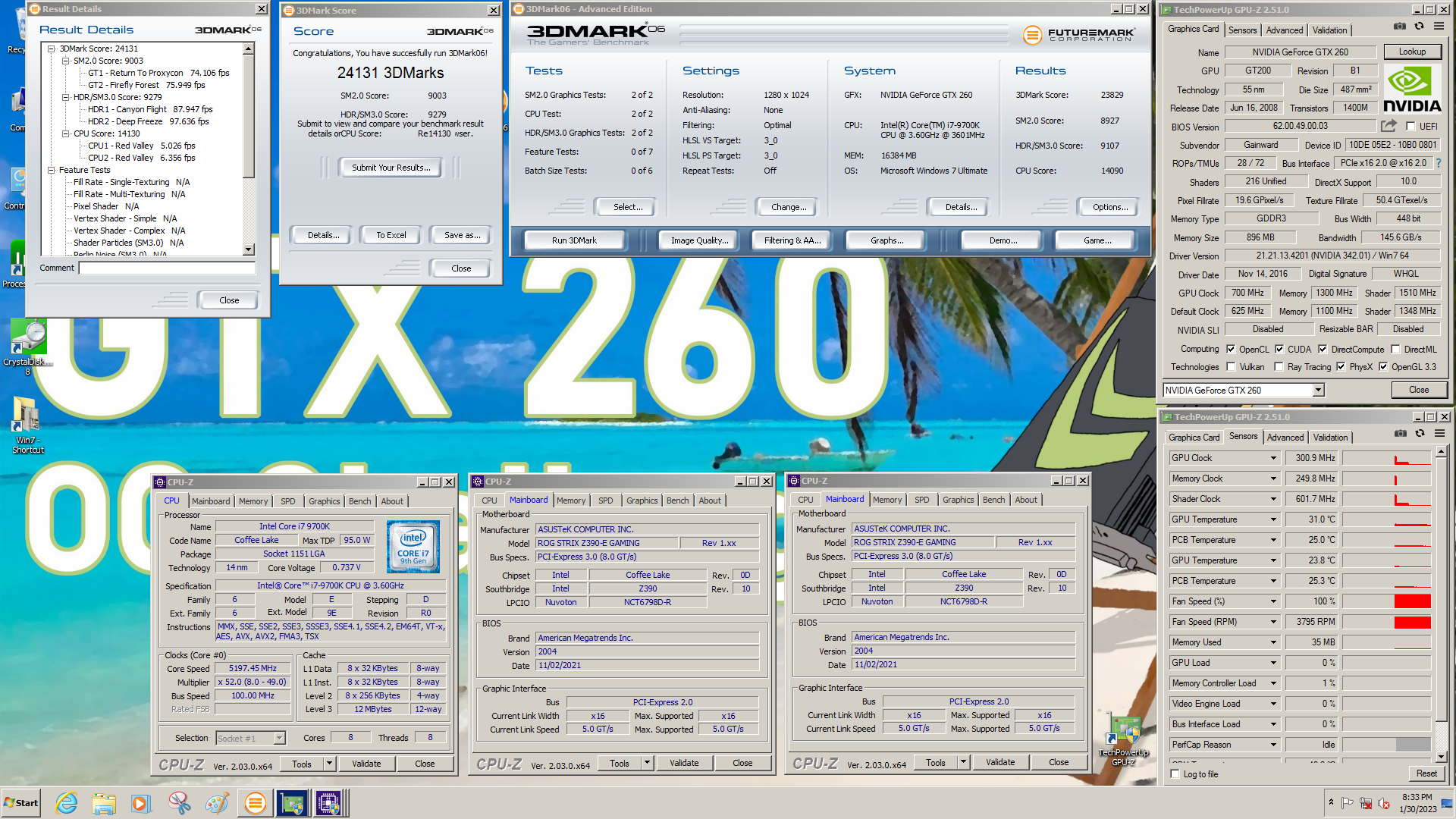This screenshot has width=1456, height=819.
Task: Open the NVIDIA GeForce GTX 260 GPU selector dropdown
Action: 1318,391
